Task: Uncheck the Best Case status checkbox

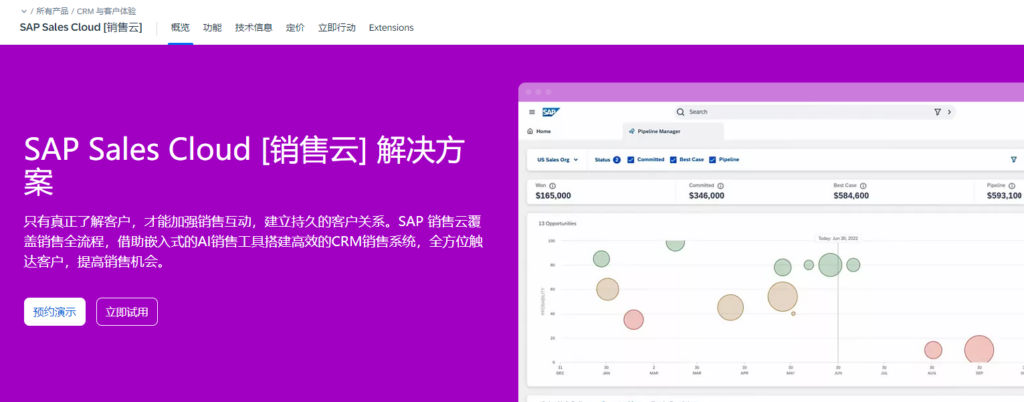Action: point(673,160)
